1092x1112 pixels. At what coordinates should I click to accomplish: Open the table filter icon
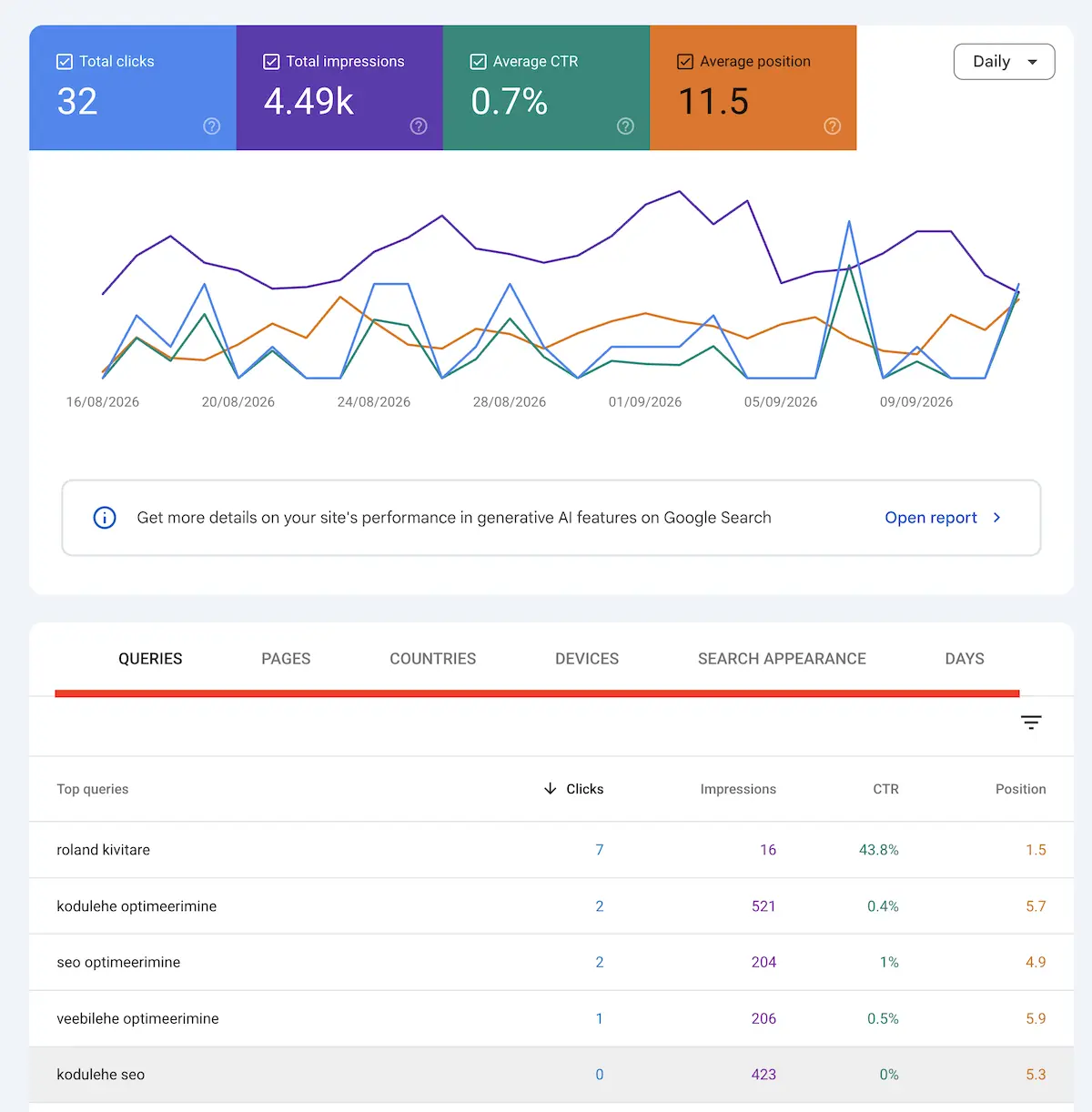[x=1031, y=723]
